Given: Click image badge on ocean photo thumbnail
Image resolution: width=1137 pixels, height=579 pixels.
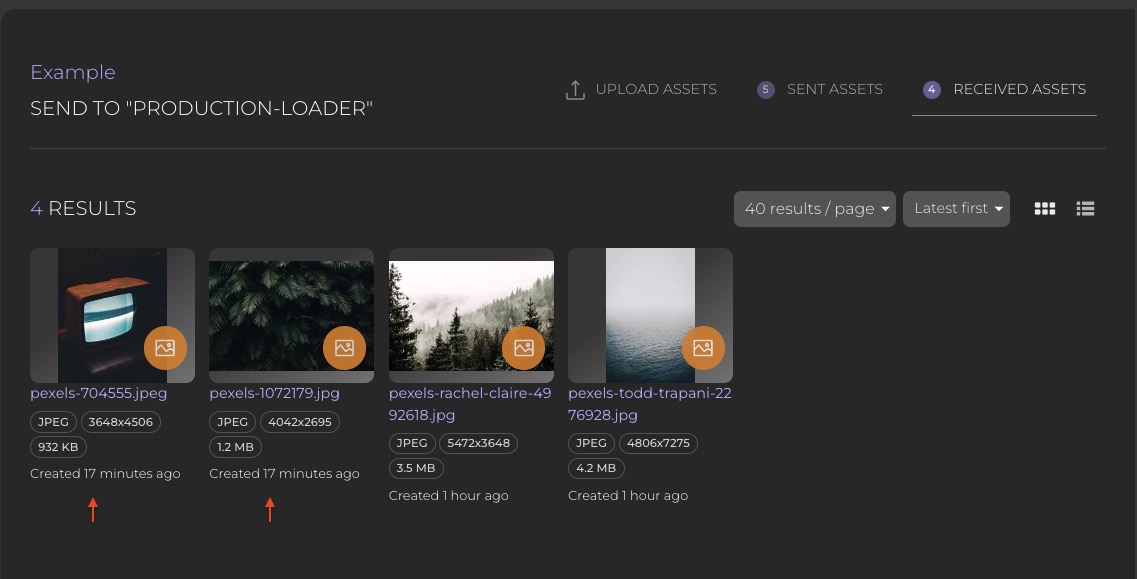Looking at the screenshot, I should click(703, 348).
